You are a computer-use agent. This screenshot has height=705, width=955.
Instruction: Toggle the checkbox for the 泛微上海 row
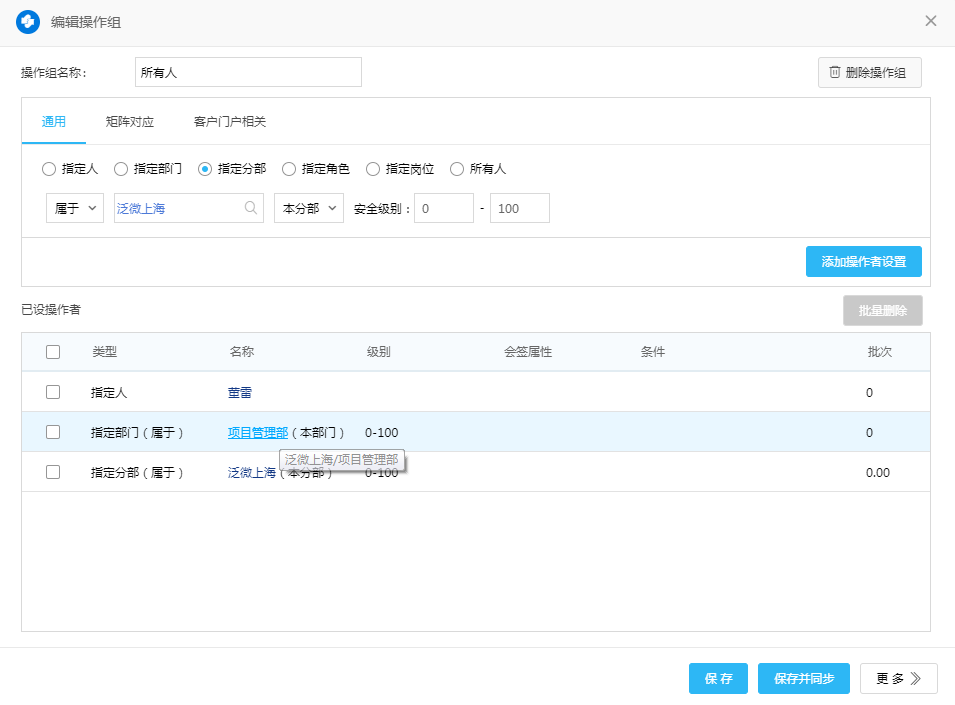pyautogui.click(x=53, y=472)
